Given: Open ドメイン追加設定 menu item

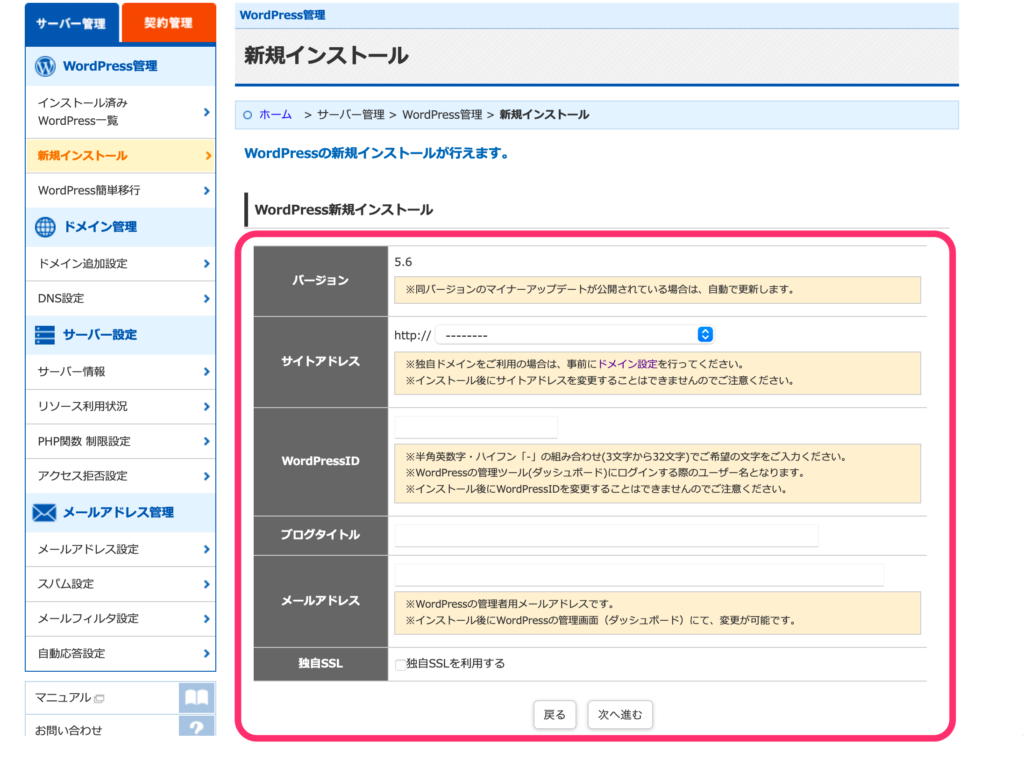Looking at the screenshot, I should pyautogui.click(x=120, y=264).
